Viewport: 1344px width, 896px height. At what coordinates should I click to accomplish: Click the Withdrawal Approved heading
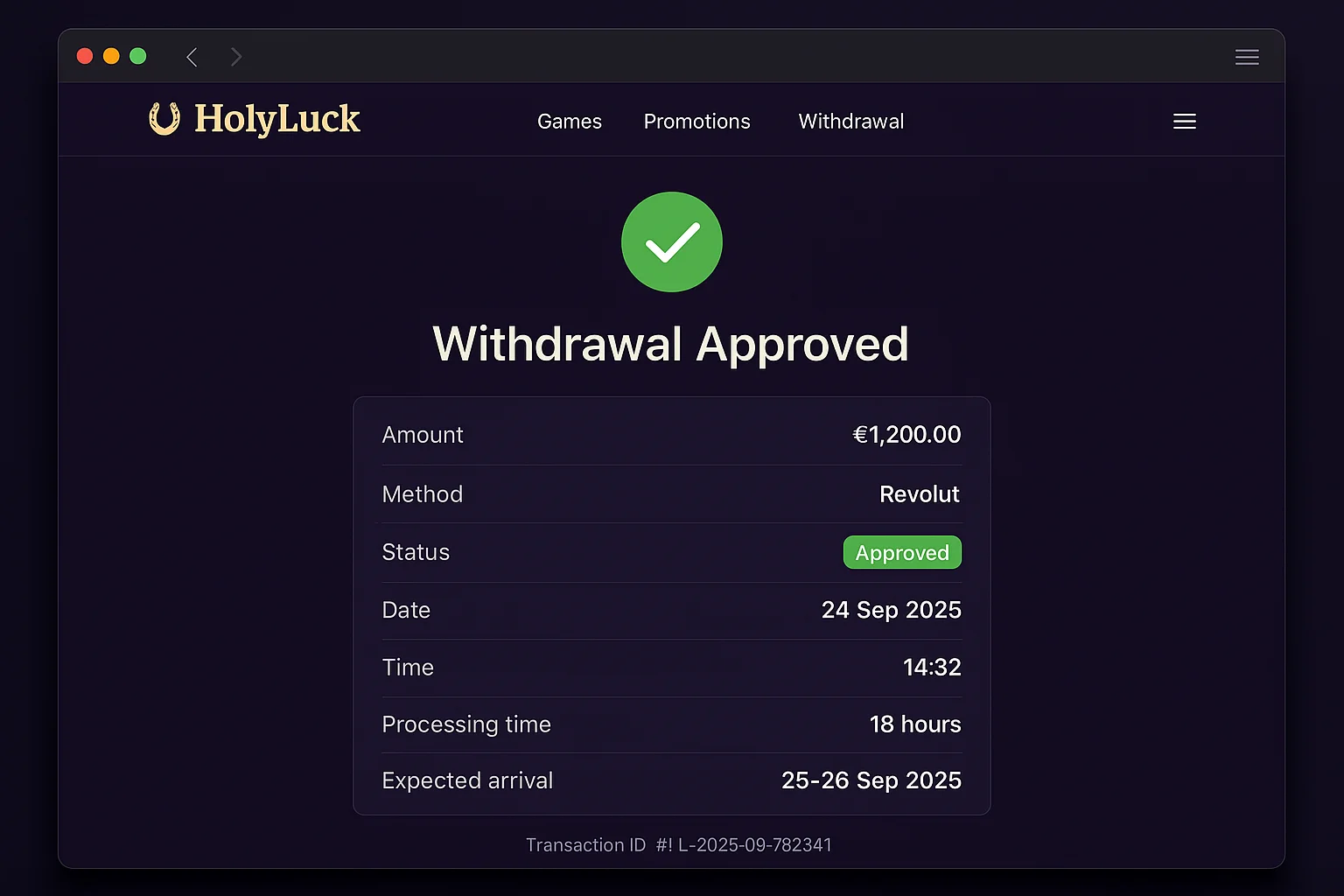pos(671,344)
